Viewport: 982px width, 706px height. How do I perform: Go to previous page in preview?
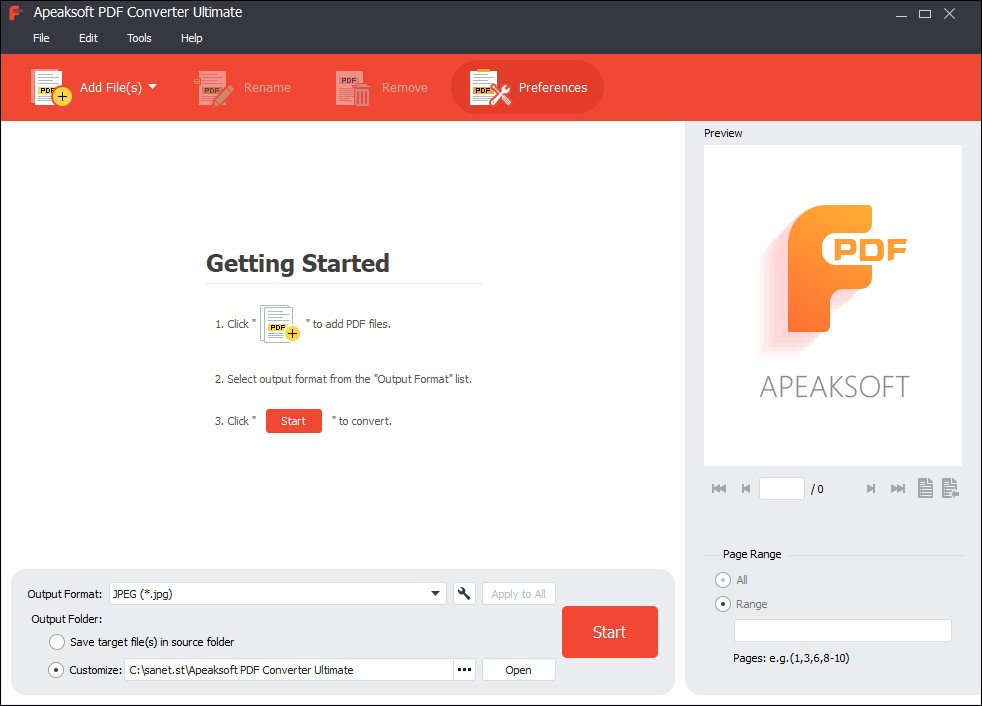click(x=745, y=488)
